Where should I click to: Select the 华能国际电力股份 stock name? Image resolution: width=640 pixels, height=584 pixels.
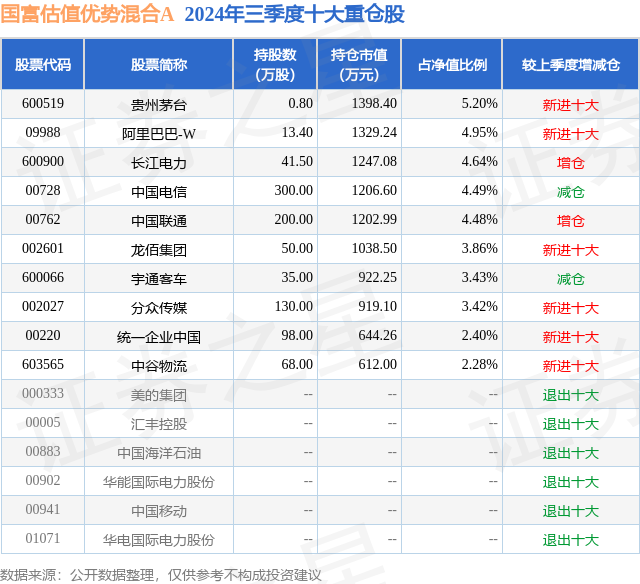[159, 482]
